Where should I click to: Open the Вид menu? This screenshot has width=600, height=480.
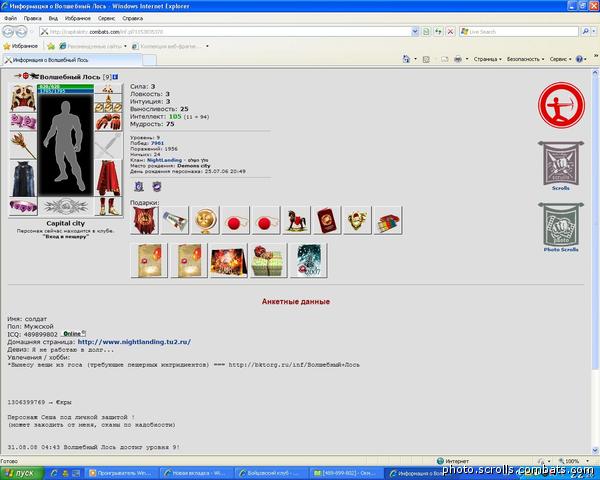pos(53,18)
